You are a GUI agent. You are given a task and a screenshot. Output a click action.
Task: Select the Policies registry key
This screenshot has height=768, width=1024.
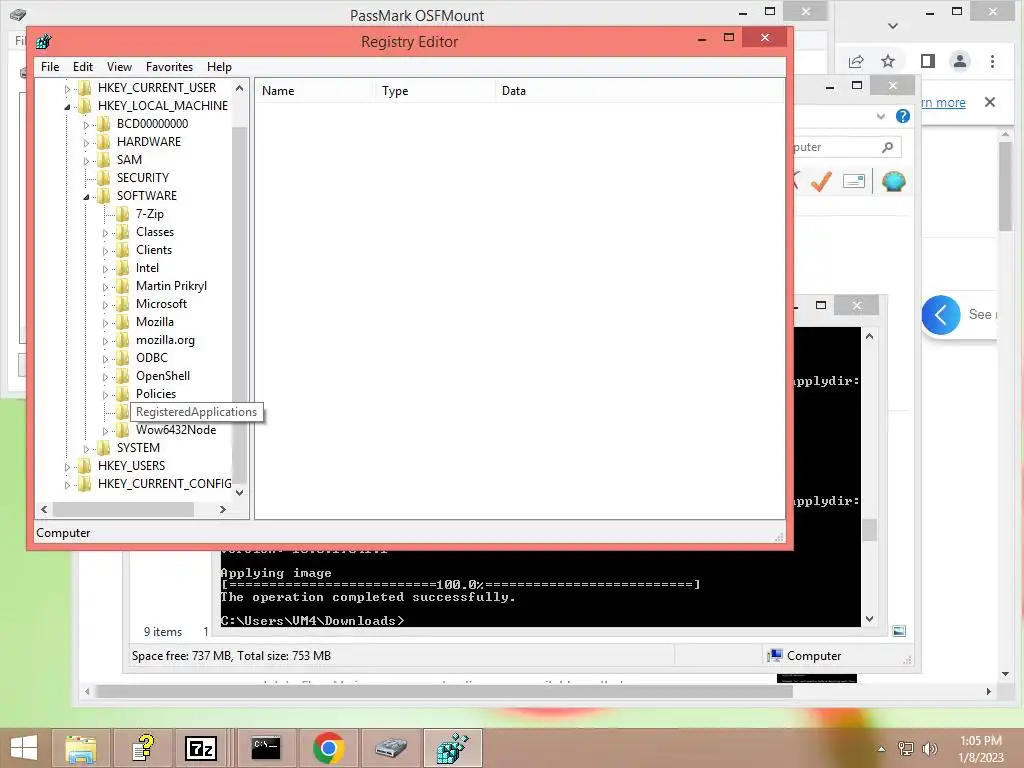point(155,393)
